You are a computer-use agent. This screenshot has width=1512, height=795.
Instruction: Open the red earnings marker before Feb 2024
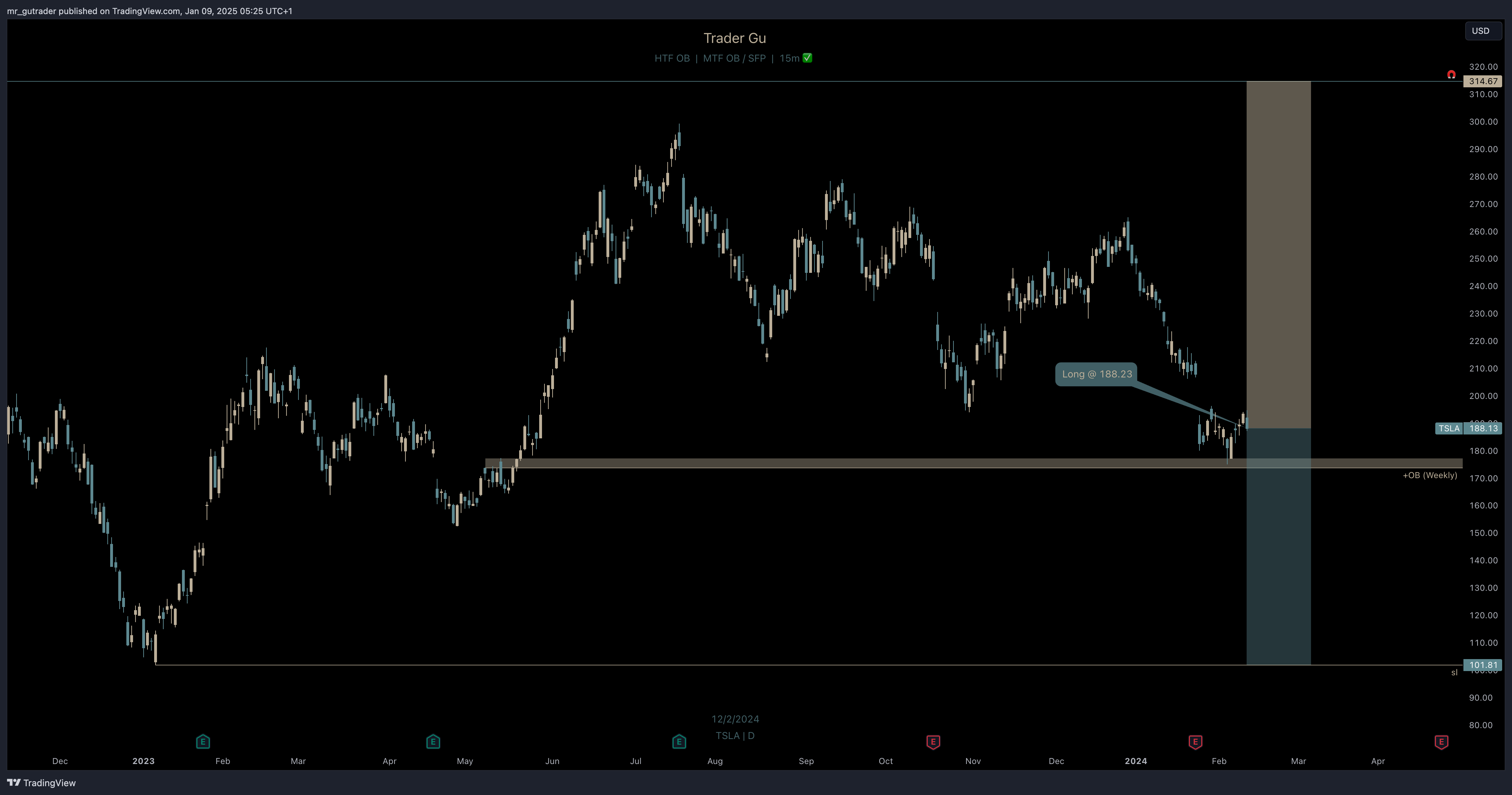(1196, 742)
